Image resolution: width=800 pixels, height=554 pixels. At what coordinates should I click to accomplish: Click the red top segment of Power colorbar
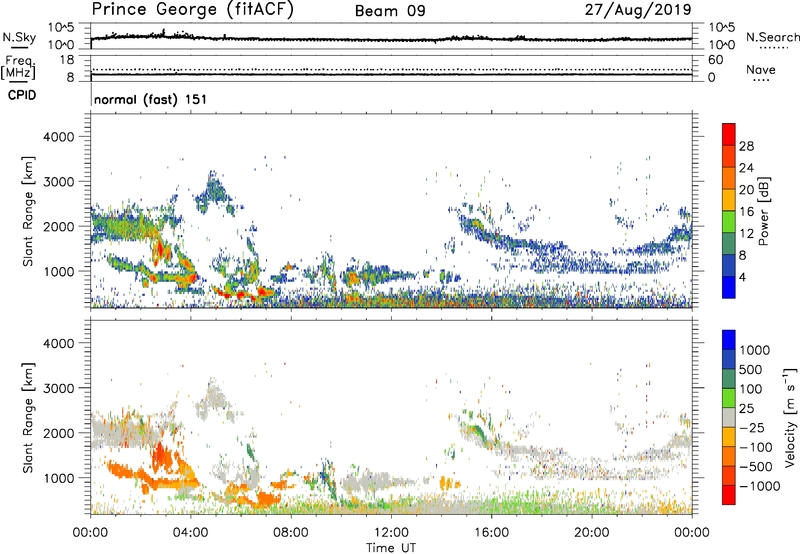729,134
